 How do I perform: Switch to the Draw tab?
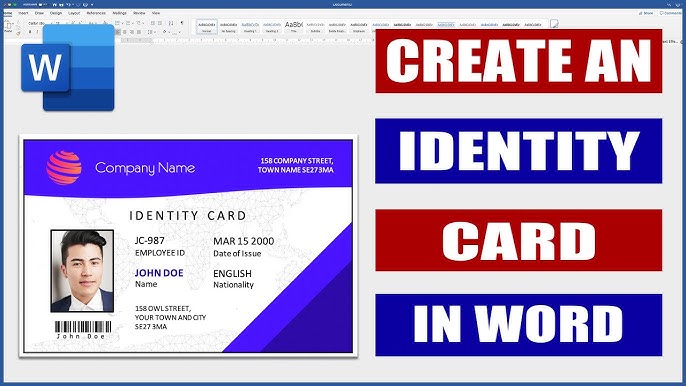39,13
